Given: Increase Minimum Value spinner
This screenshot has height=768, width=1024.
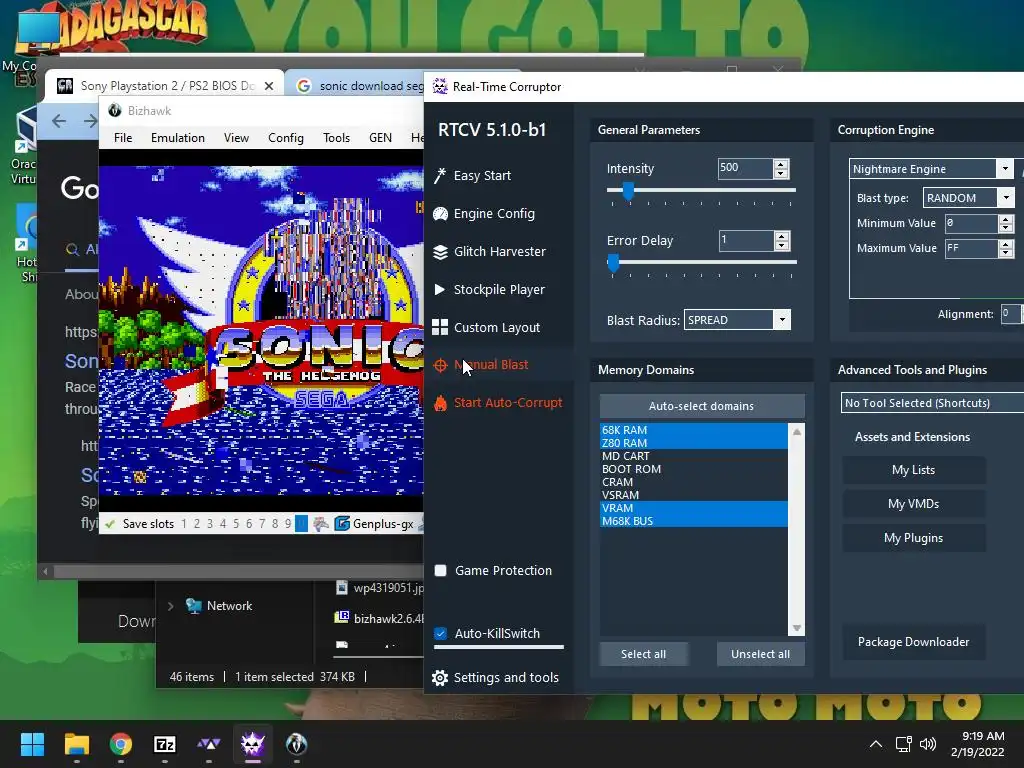Looking at the screenshot, I should point(1006,219).
